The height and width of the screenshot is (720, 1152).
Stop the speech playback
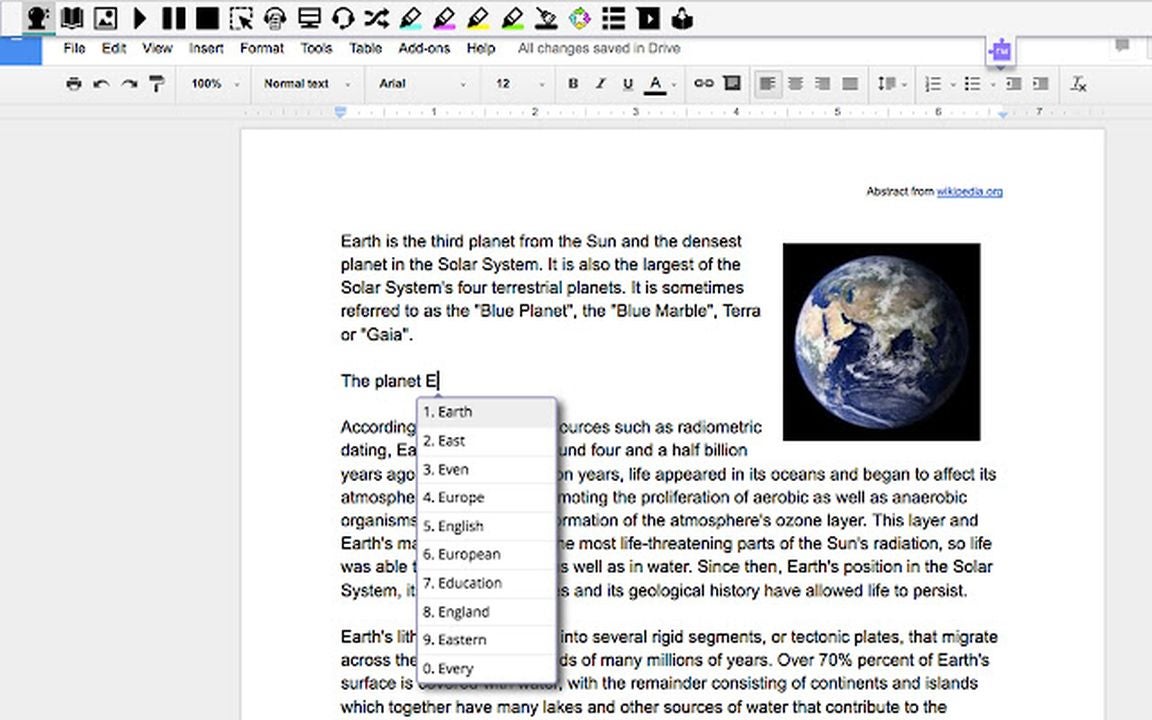208,18
